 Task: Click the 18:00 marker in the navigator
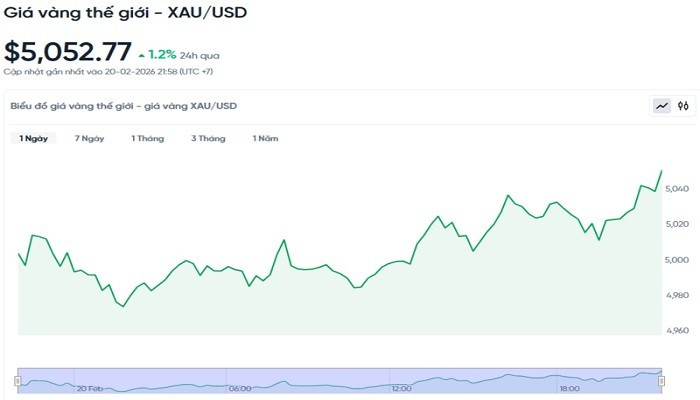[570, 388]
